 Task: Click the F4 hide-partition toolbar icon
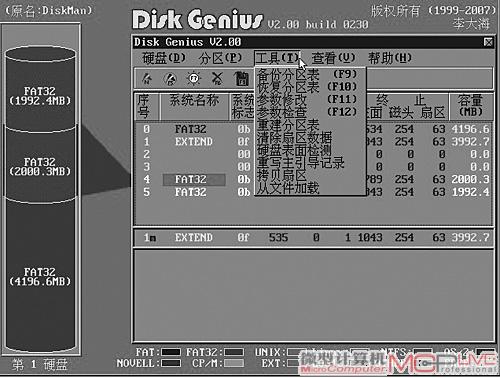[147, 79]
